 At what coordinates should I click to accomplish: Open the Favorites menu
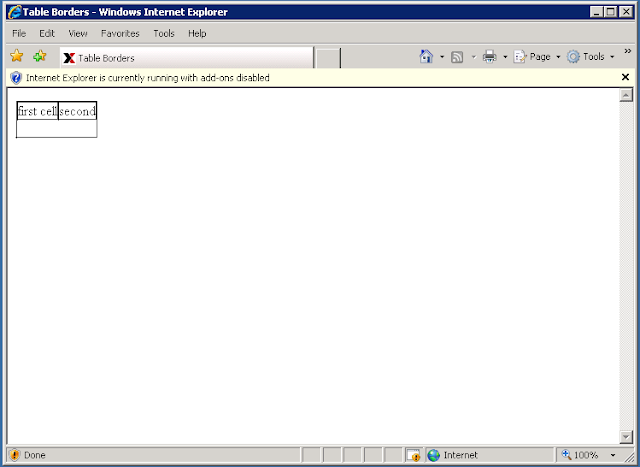tap(120, 33)
